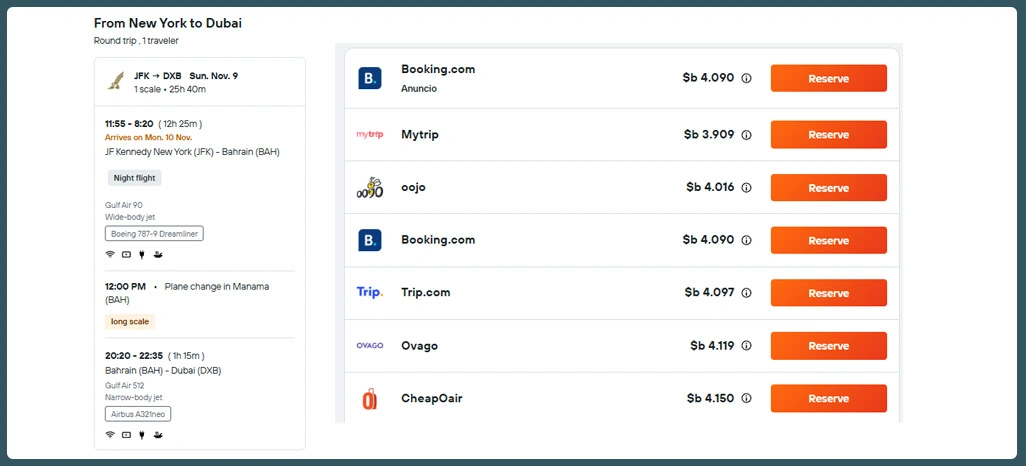
Task: Click Booking.com logo on the Anuncio row
Action: click(370, 79)
